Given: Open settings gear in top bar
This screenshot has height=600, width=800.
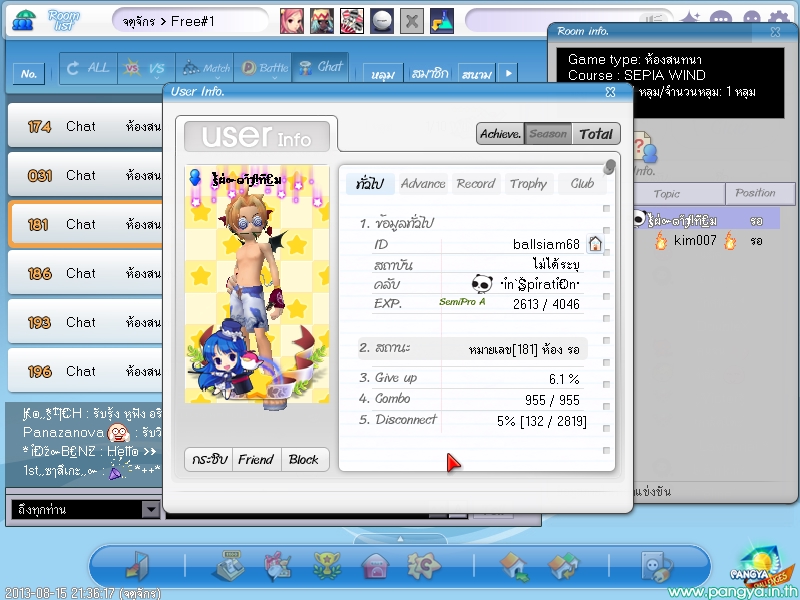Looking at the screenshot, I should coord(778,18).
